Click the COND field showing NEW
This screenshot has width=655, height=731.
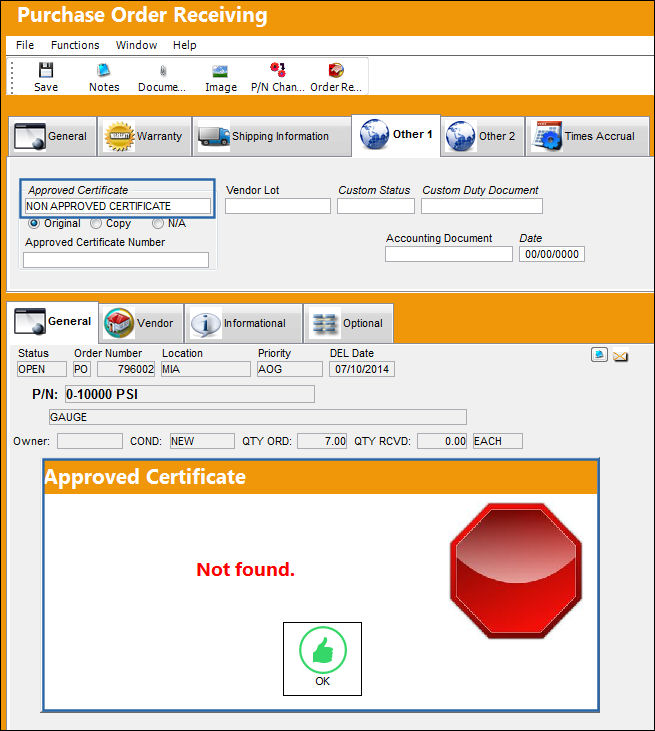point(202,441)
